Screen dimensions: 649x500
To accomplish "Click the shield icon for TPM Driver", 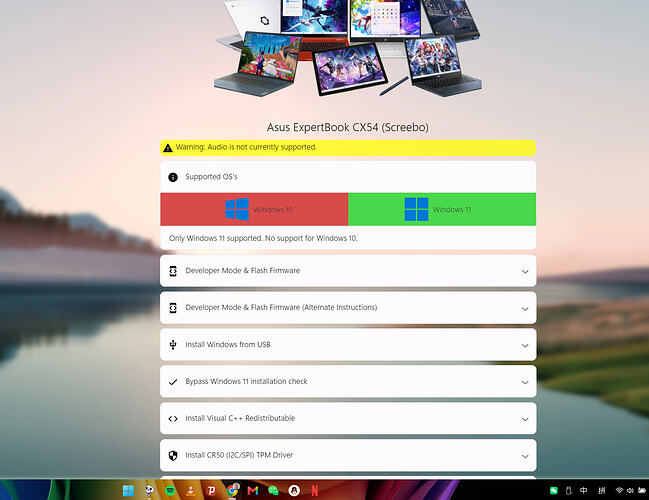I will [x=173, y=455].
